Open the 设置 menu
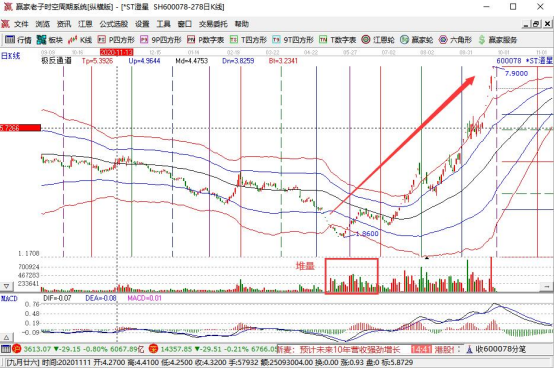Image resolution: width=554 pixels, height=369 pixels. 142,24
